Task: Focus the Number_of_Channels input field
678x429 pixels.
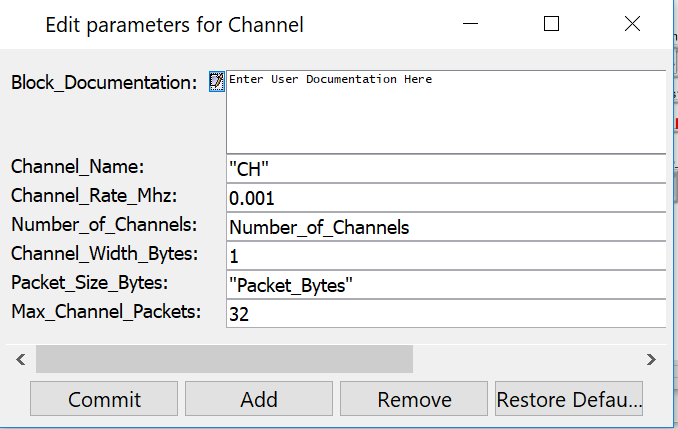Action: (445, 227)
